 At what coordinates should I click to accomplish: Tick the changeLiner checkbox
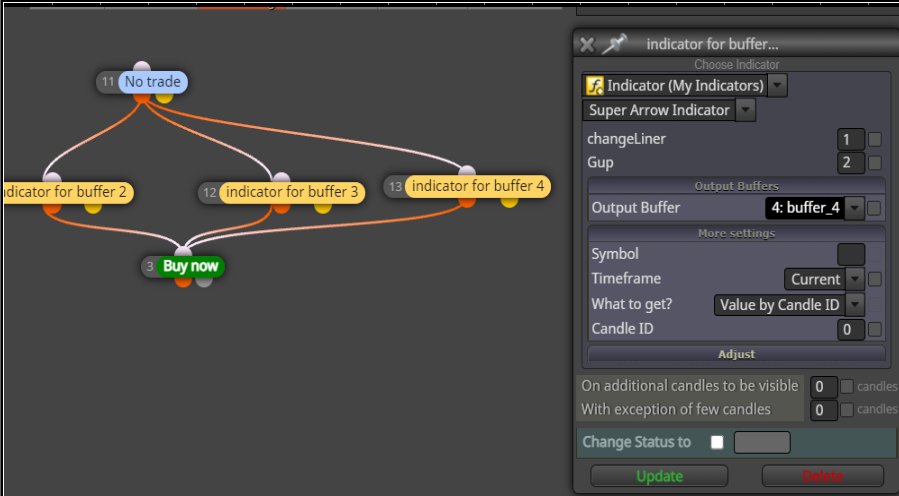click(x=875, y=139)
